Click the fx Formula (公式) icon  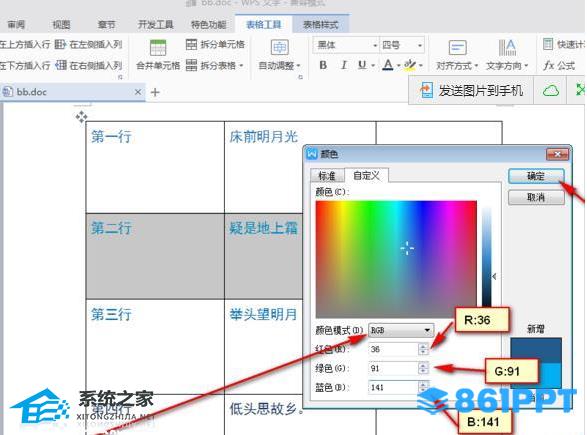549,66
